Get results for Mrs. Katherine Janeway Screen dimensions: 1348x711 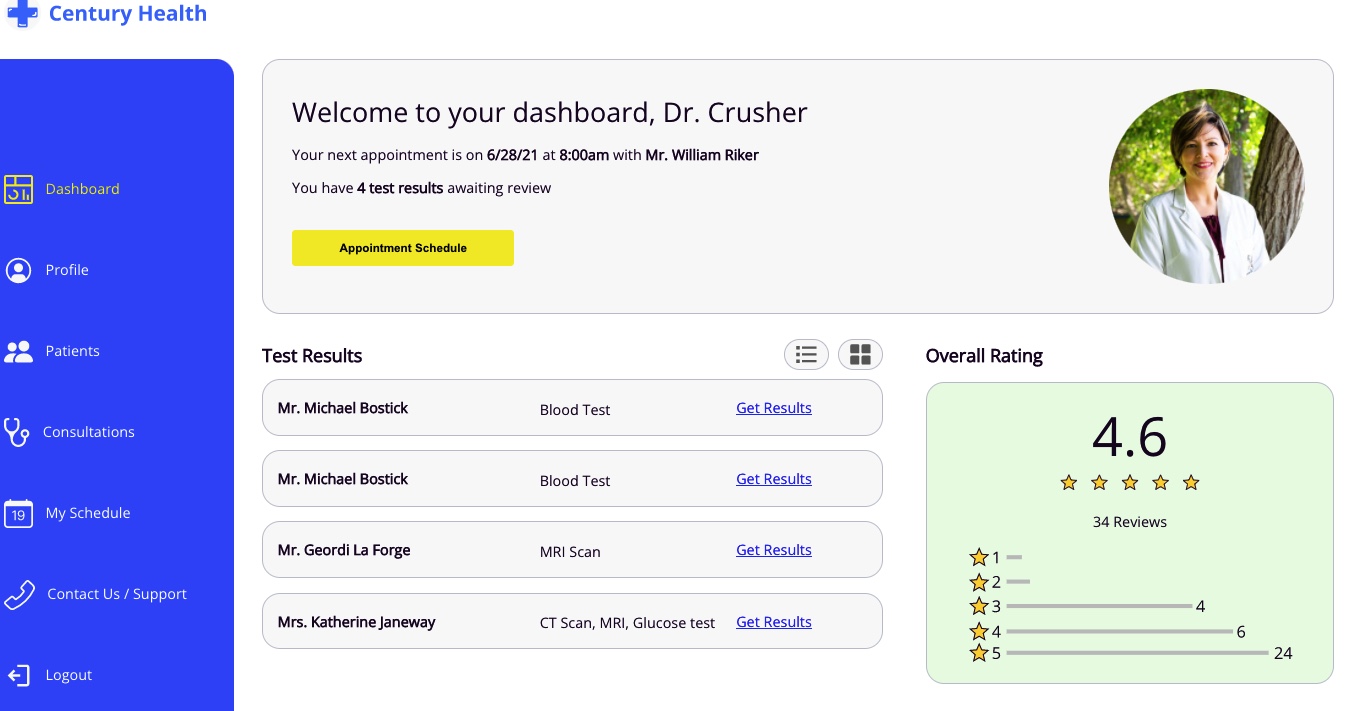(773, 622)
